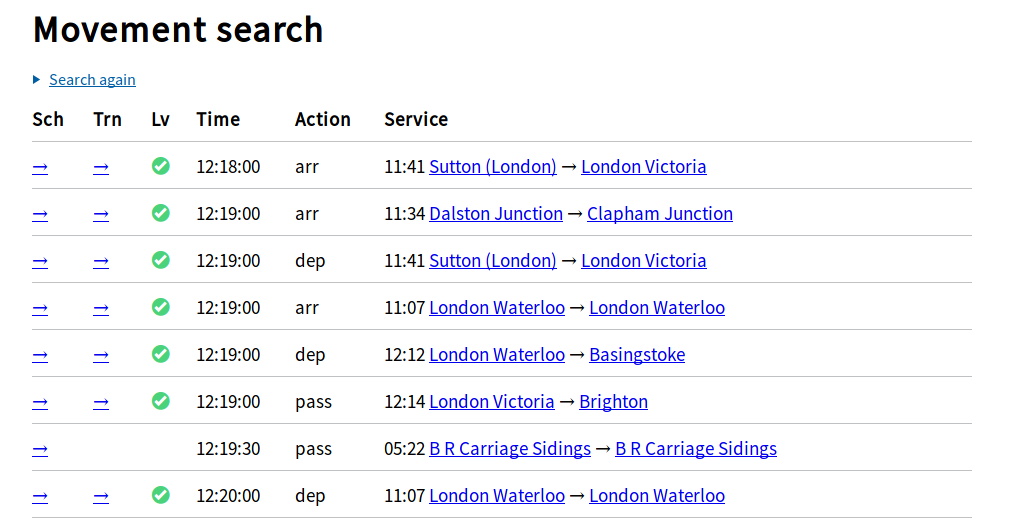Click the Time column header
1029x528 pixels.
point(218,119)
